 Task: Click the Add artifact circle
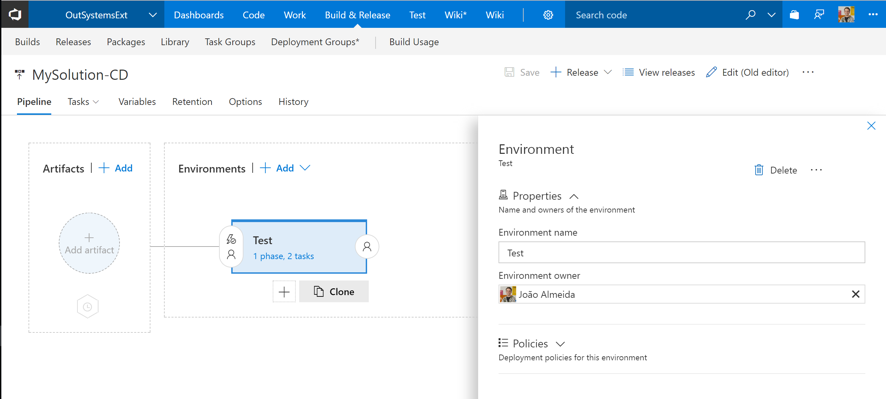89,243
